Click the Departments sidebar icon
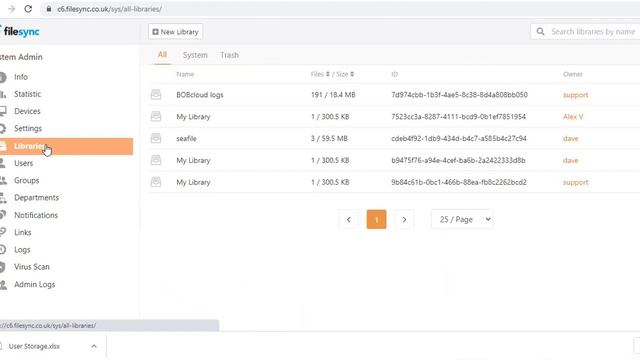 [x=3, y=198]
